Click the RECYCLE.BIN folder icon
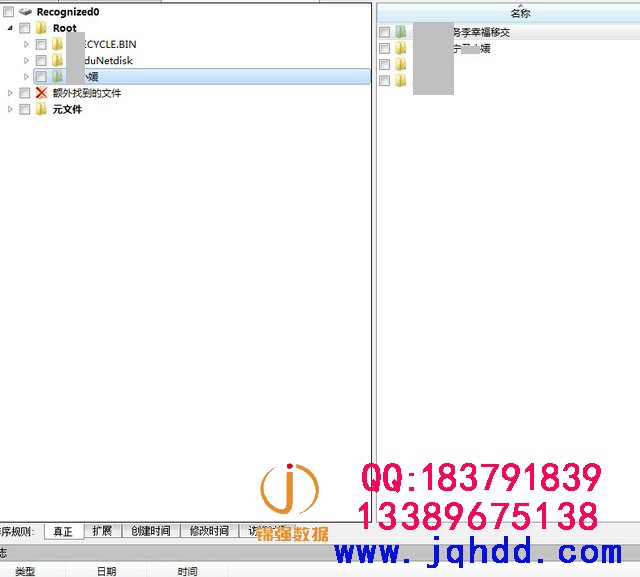 (57, 44)
